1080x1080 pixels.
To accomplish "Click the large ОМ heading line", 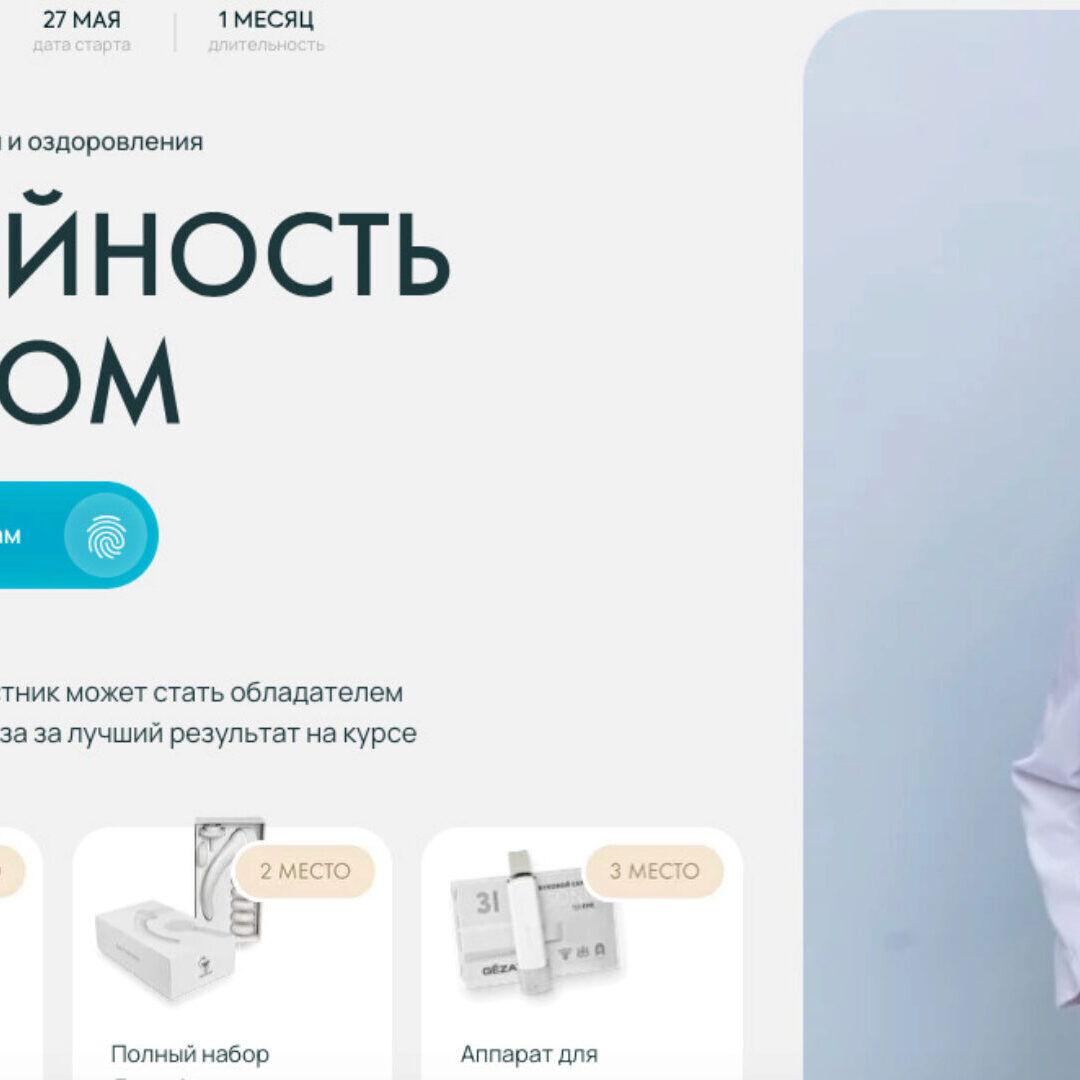I will coord(90,381).
